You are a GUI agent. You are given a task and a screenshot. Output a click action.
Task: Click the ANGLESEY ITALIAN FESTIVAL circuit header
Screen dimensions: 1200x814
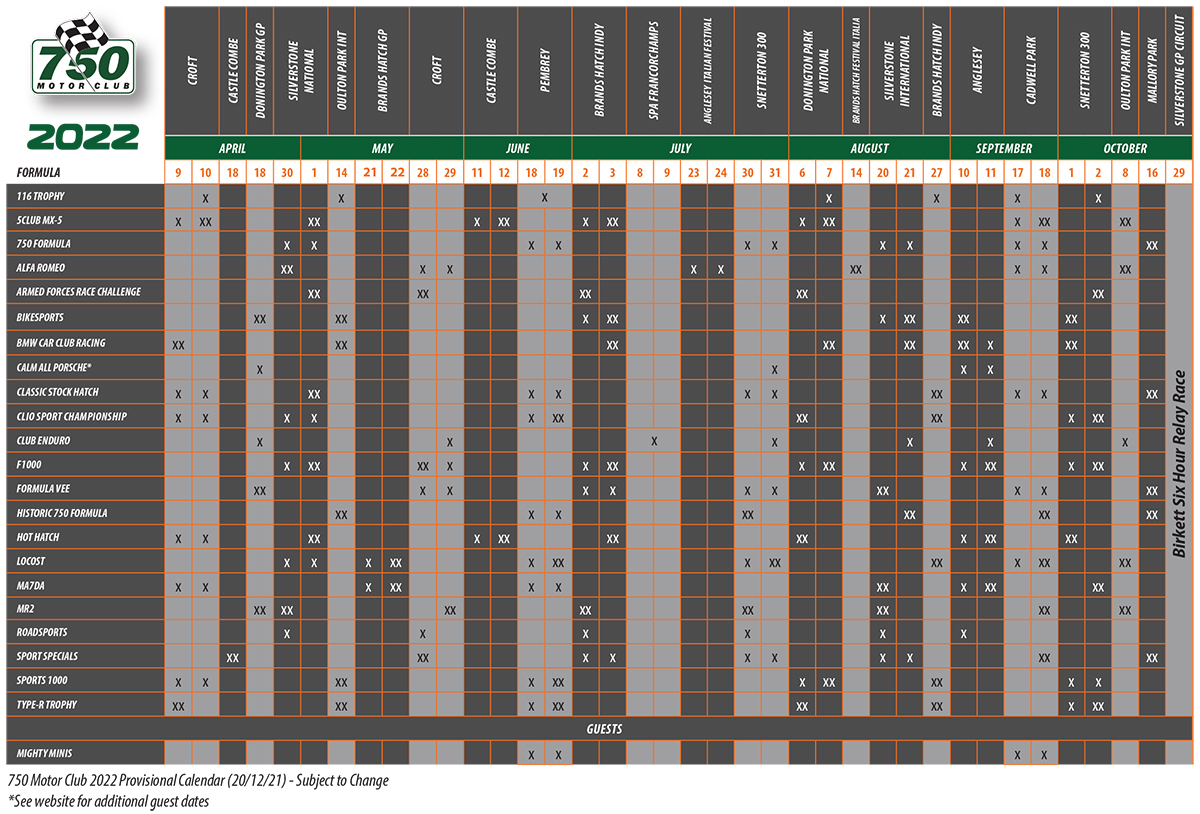coord(707,72)
